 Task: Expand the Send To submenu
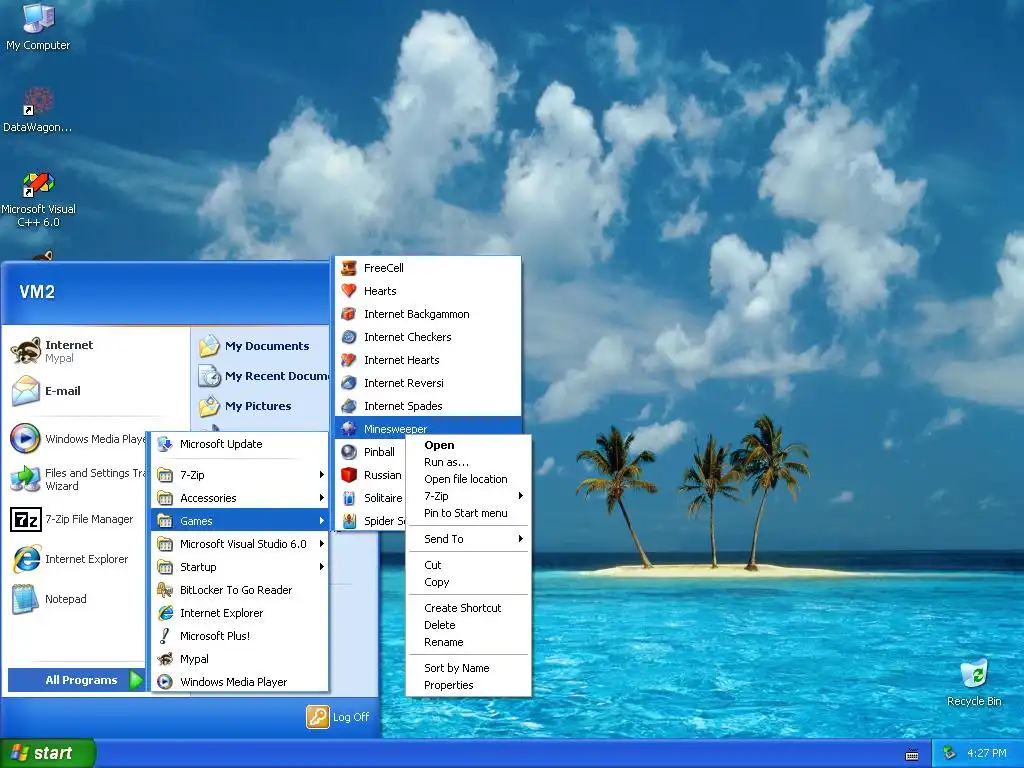coord(468,539)
